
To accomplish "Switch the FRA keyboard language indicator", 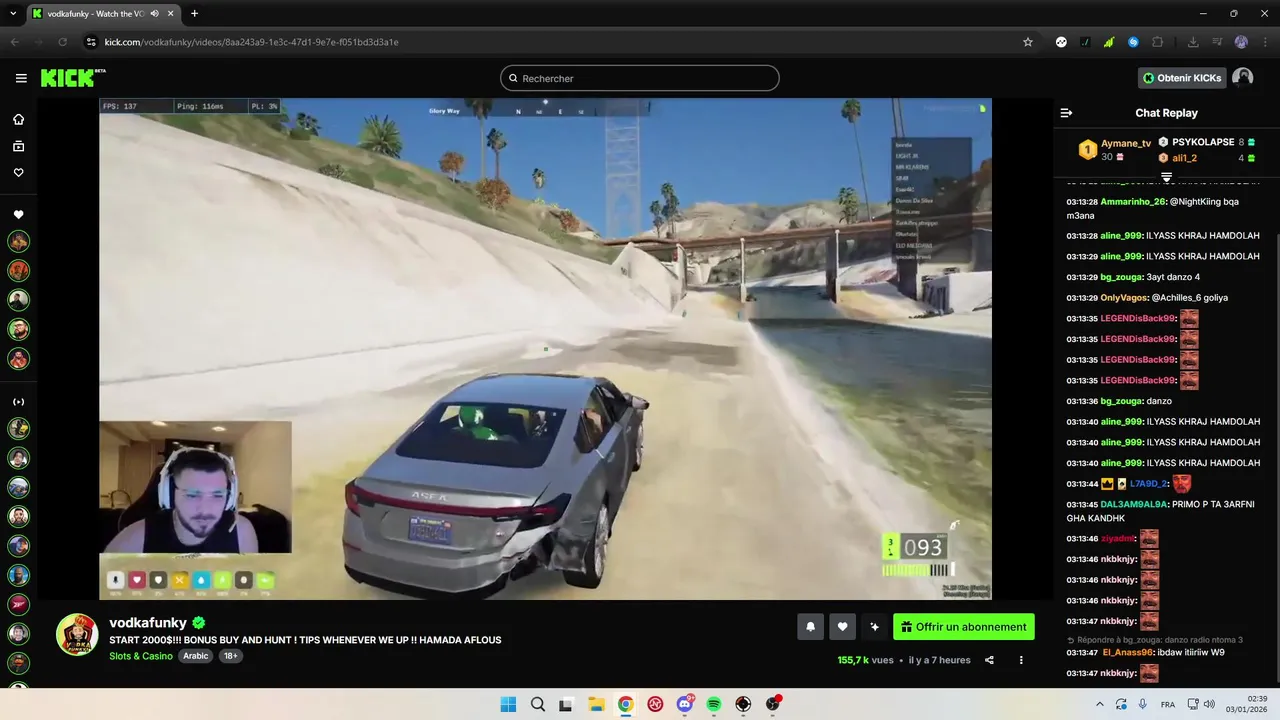I will (x=1168, y=704).
